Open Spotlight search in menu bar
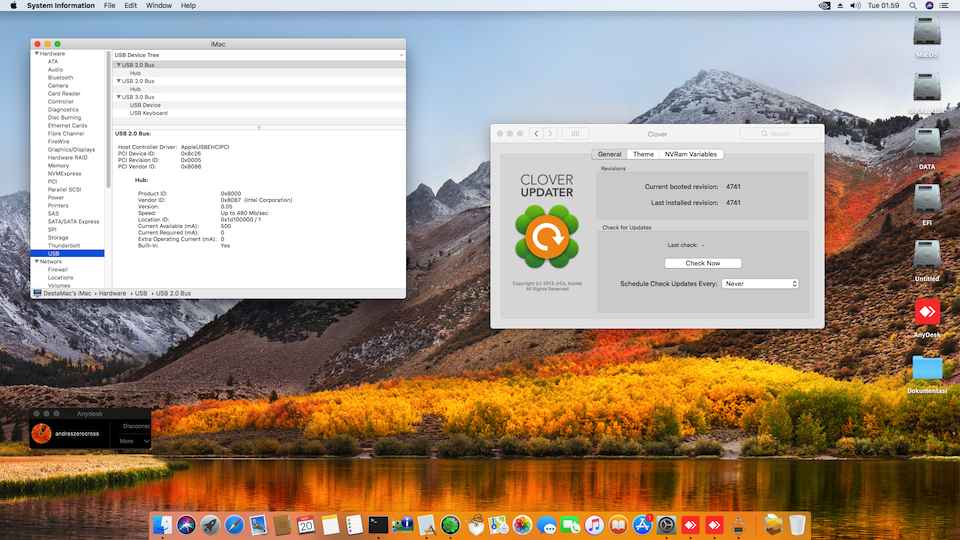Screen dimensions: 960x540 point(912,6)
